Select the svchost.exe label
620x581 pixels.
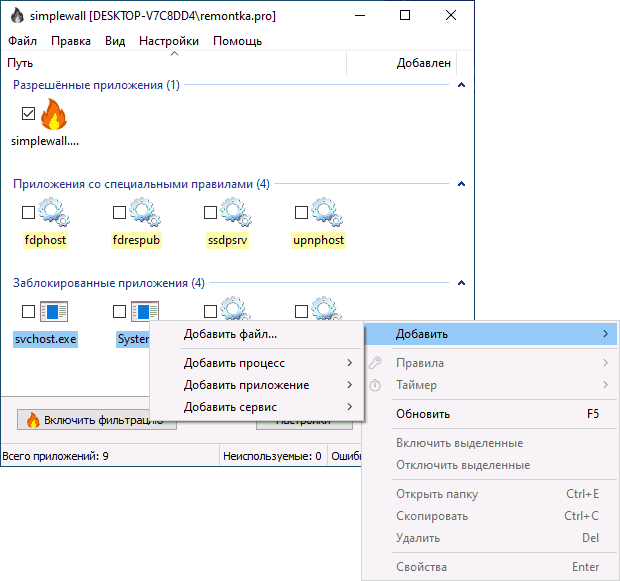(45, 339)
